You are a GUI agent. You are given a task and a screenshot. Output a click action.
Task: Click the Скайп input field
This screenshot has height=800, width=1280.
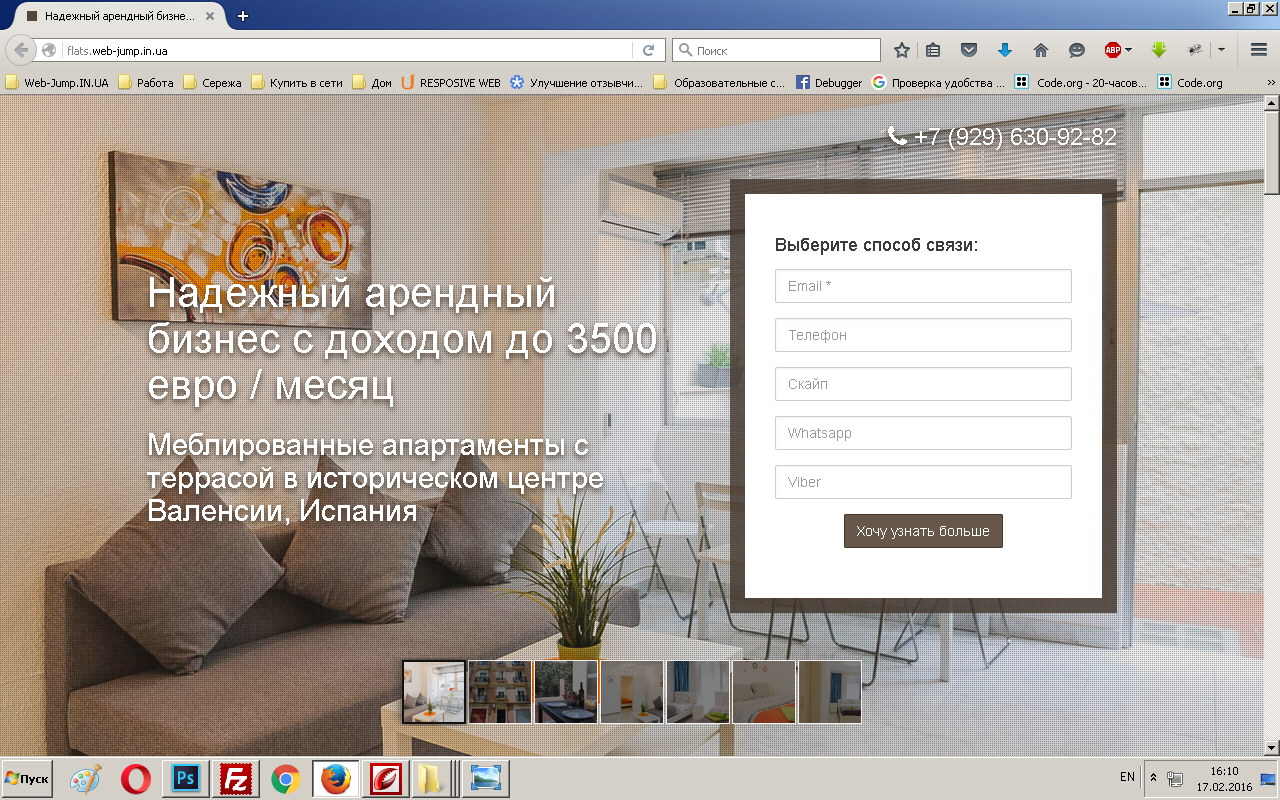[923, 384]
